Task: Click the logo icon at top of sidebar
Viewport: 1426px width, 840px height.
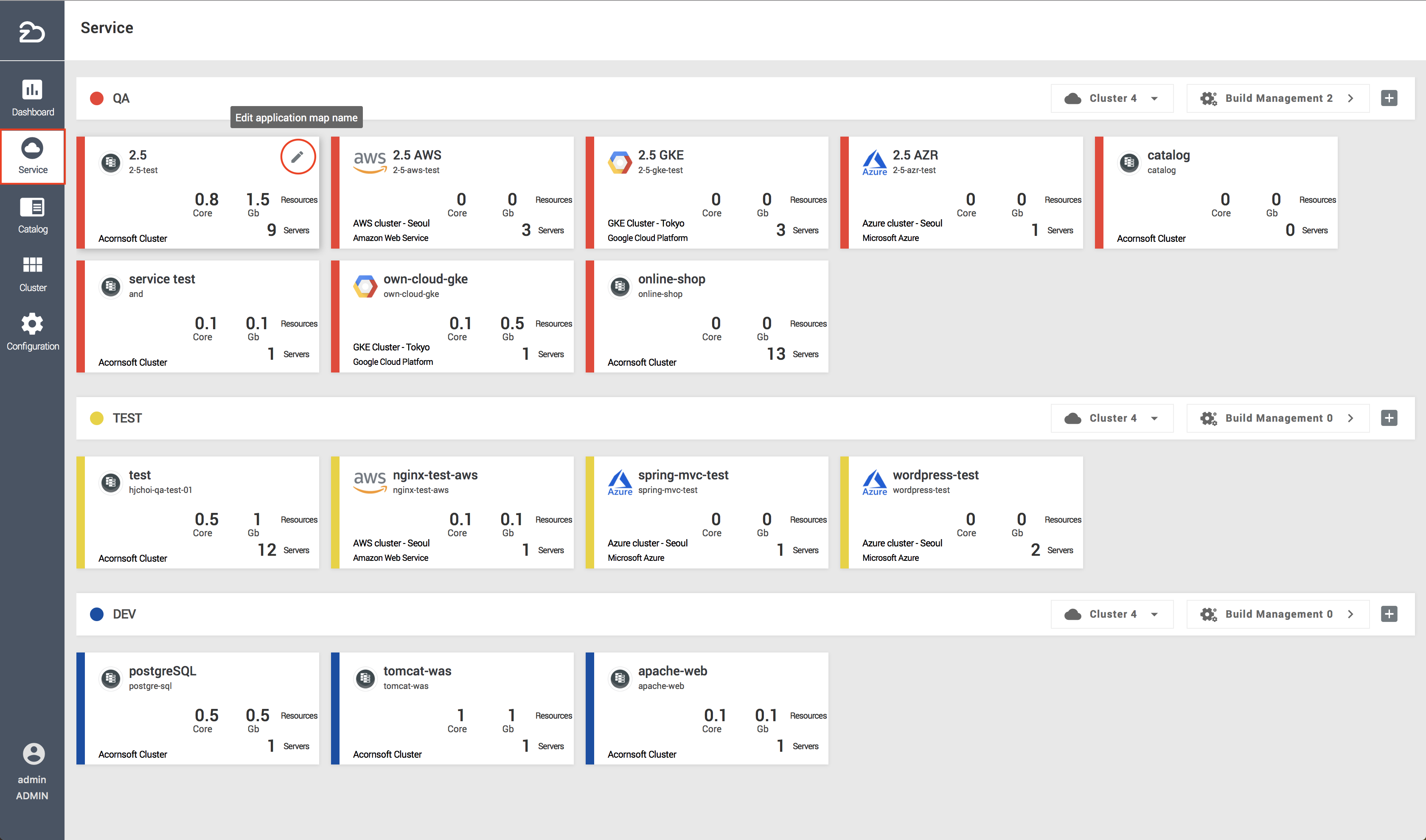Action: pyautogui.click(x=32, y=32)
